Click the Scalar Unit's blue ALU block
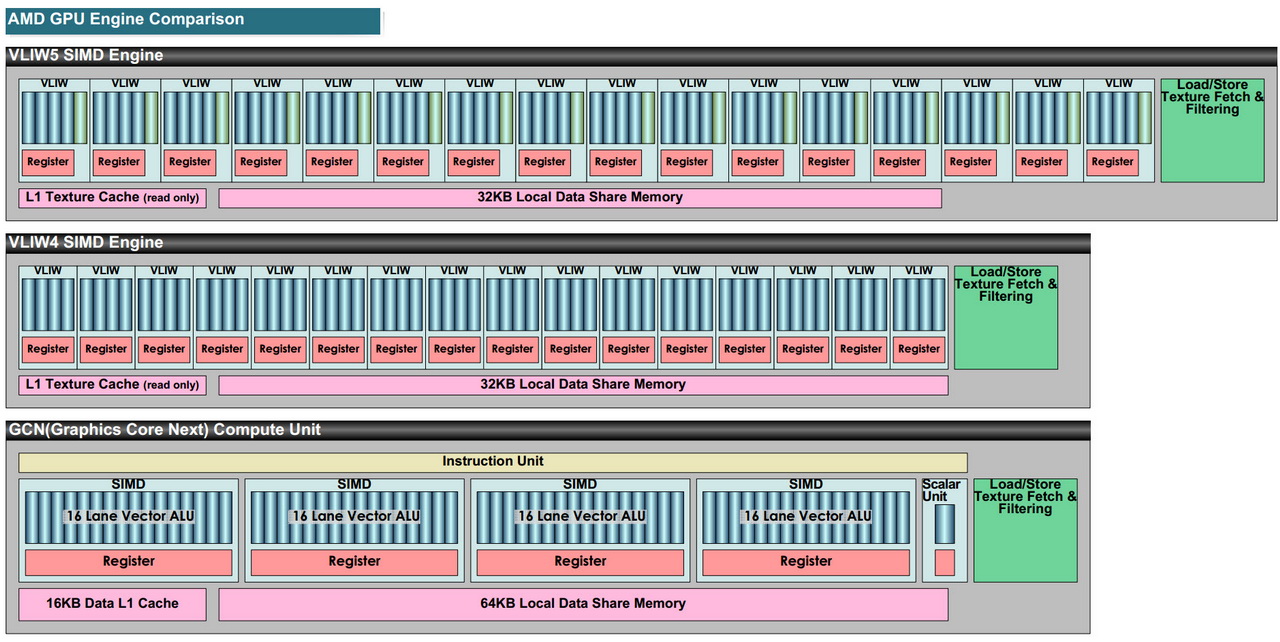This screenshot has width=1280, height=642. tap(944, 524)
